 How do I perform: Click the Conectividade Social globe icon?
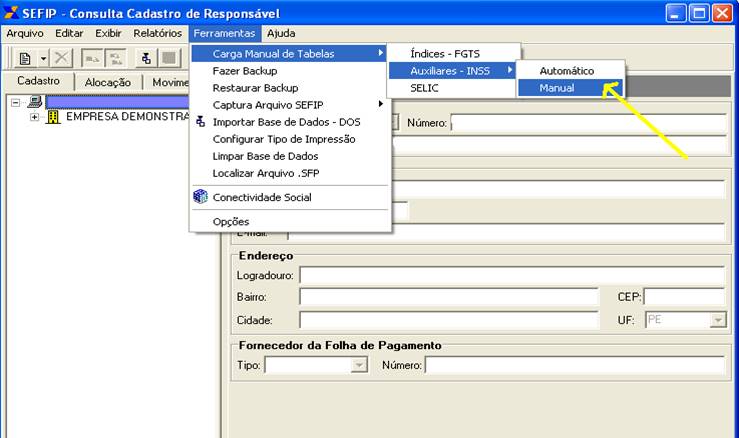pyautogui.click(x=200, y=197)
